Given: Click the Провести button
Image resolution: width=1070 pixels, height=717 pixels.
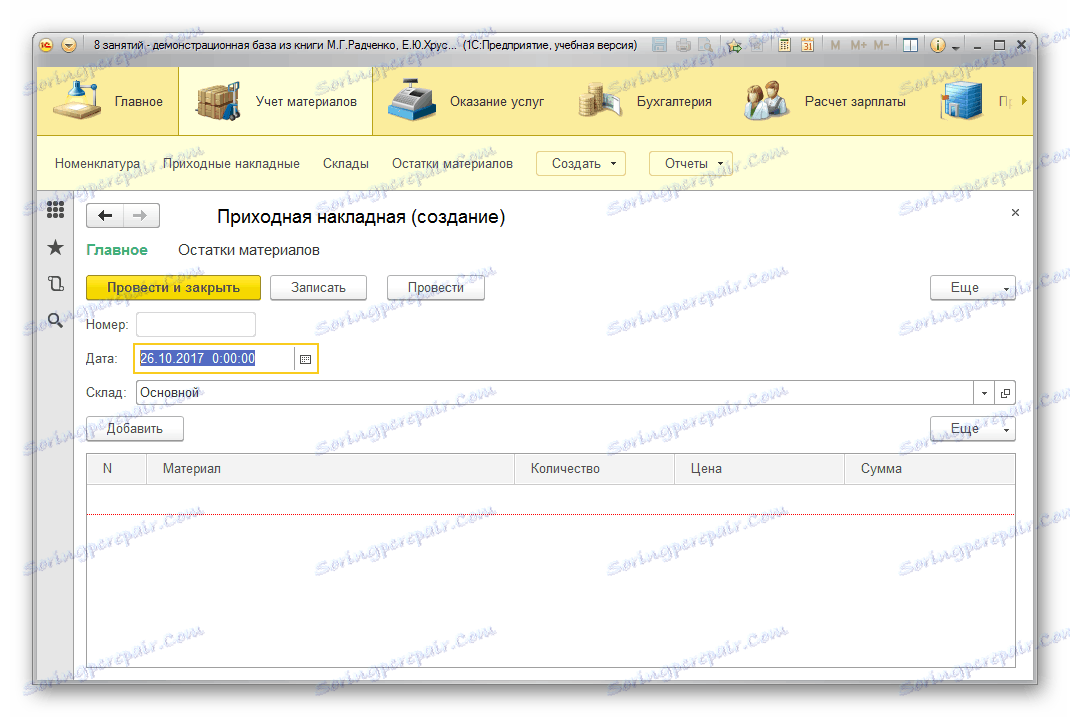Looking at the screenshot, I should [x=436, y=288].
